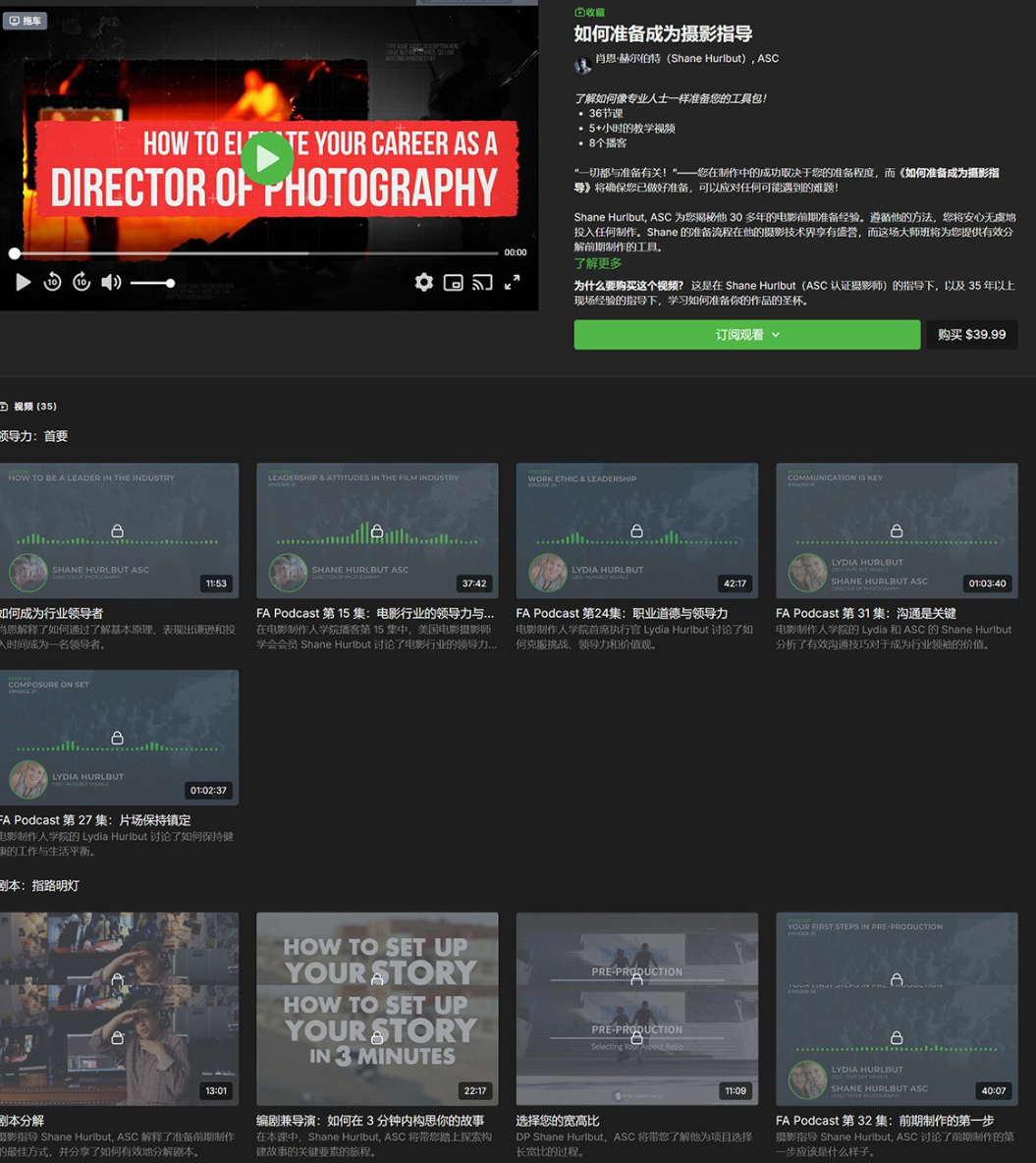1036x1163 pixels.
Task: Click the 了解更多 link
Action: [598, 264]
